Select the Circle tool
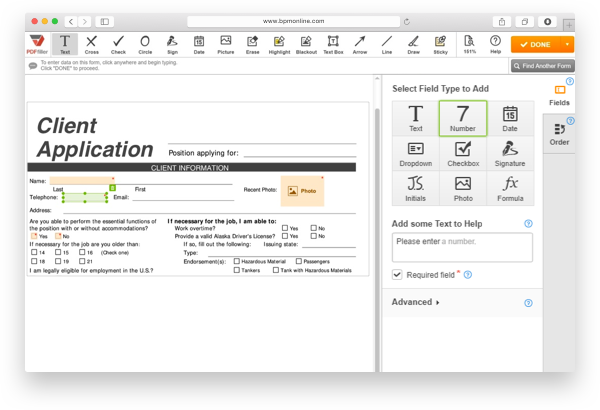600x410 pixels. point(145,44)
